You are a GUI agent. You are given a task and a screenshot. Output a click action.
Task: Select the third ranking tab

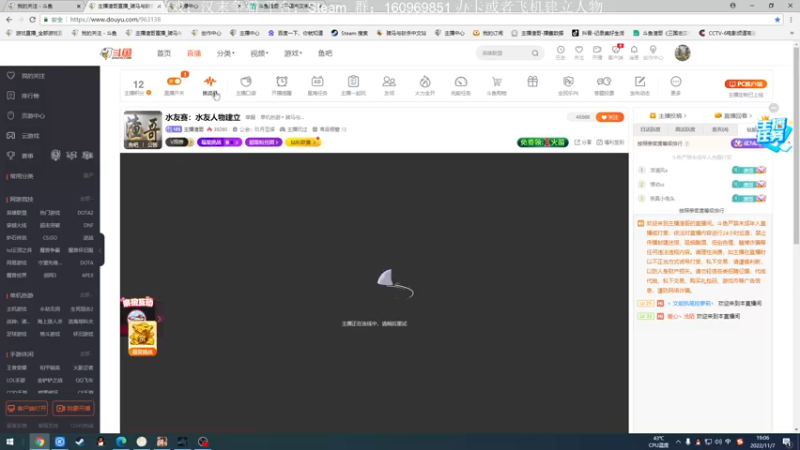click(x=720, y=130)
